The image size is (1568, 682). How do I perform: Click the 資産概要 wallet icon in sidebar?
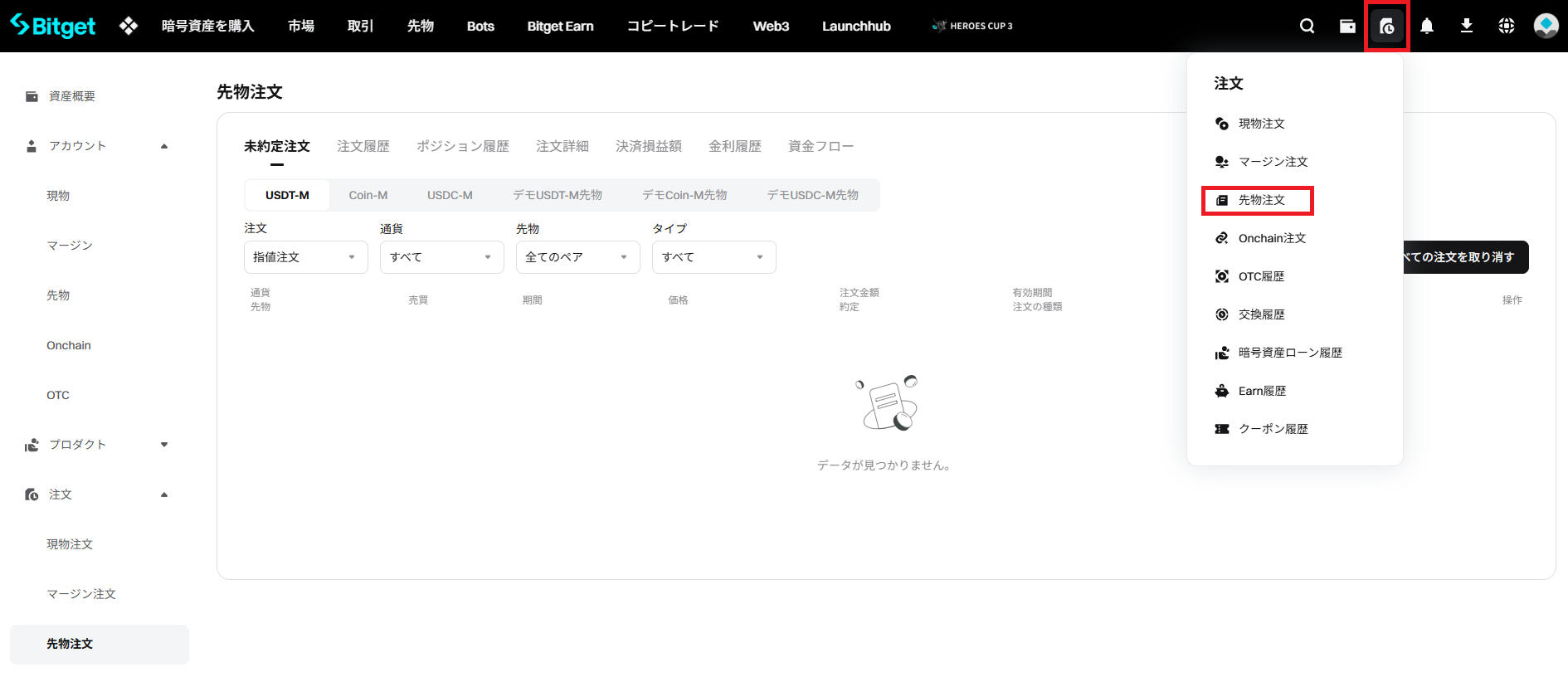pyautogui.click(x=32, y=96)
